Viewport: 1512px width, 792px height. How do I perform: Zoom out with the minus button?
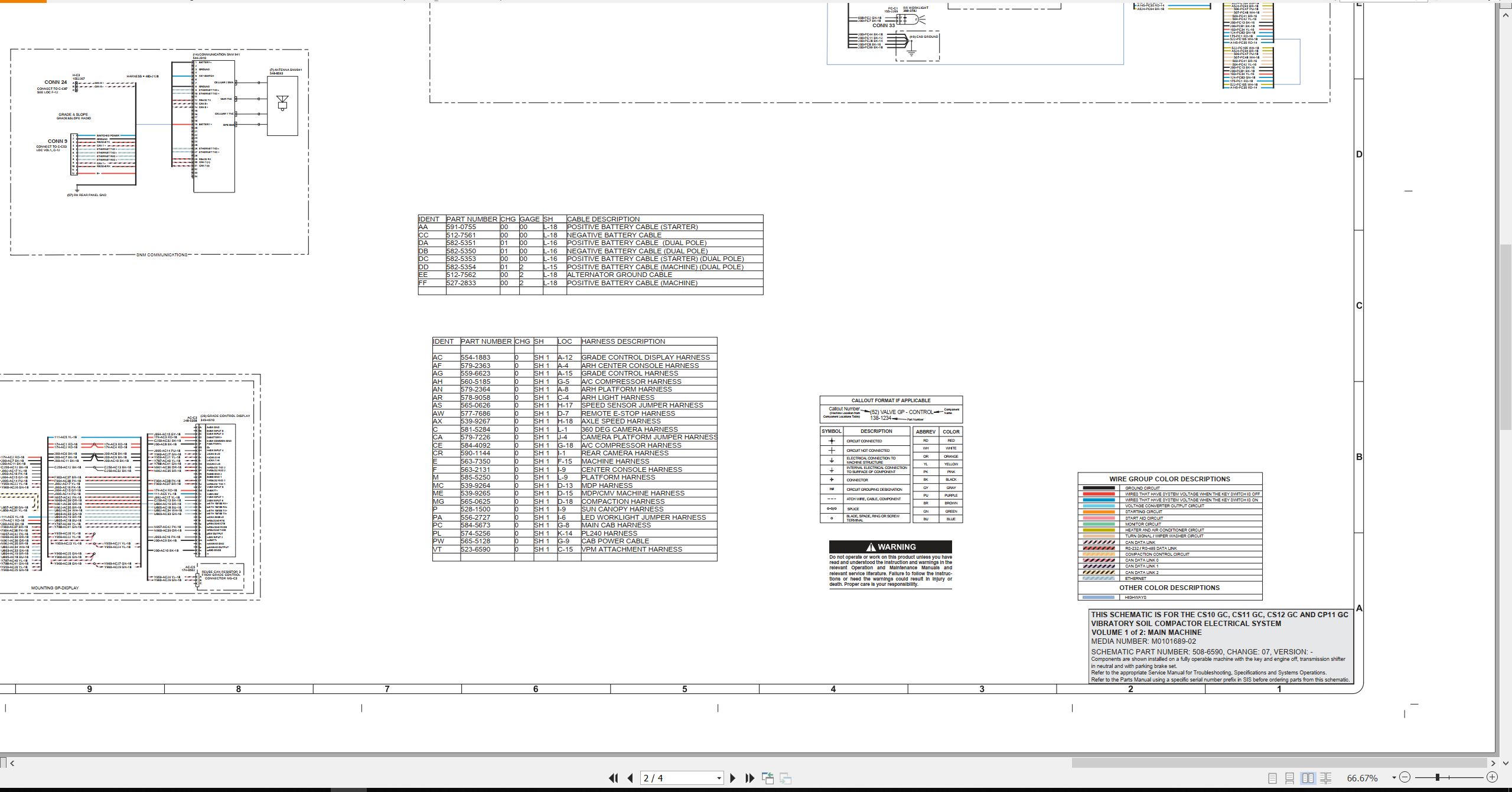click(x=1405, y=778)
